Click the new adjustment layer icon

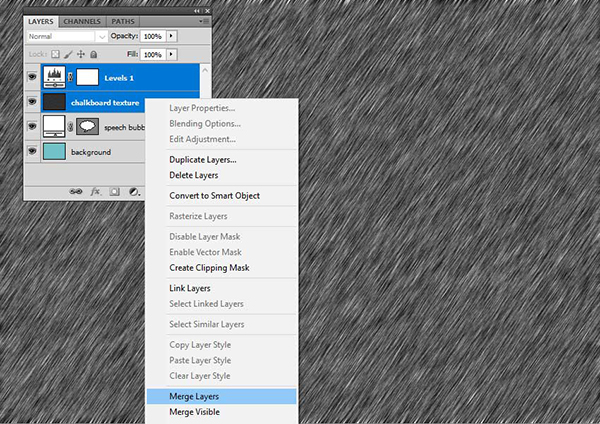pos(134,189)
